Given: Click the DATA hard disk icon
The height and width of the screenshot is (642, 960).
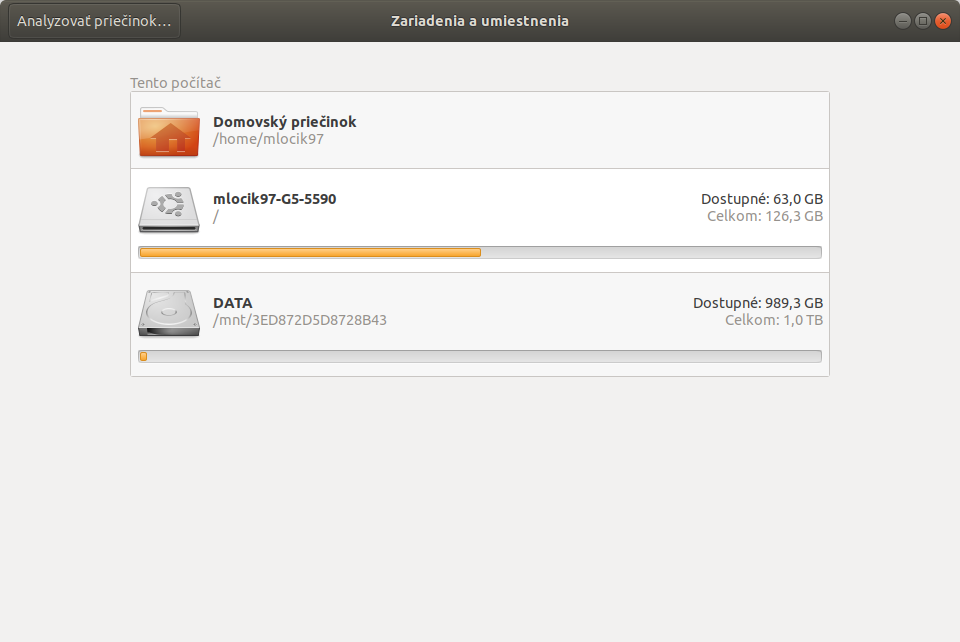Looking at the screenshot, I should click(x=169, y=313).
